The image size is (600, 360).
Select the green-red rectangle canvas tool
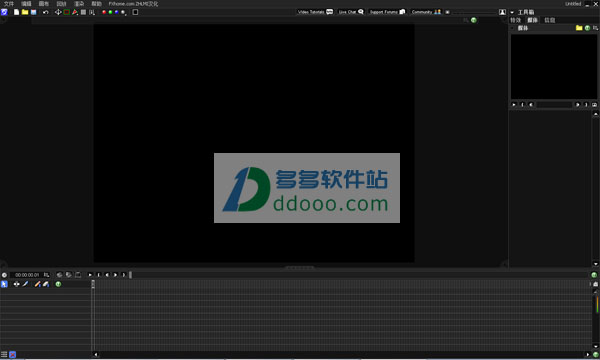[x=67, y=12]
